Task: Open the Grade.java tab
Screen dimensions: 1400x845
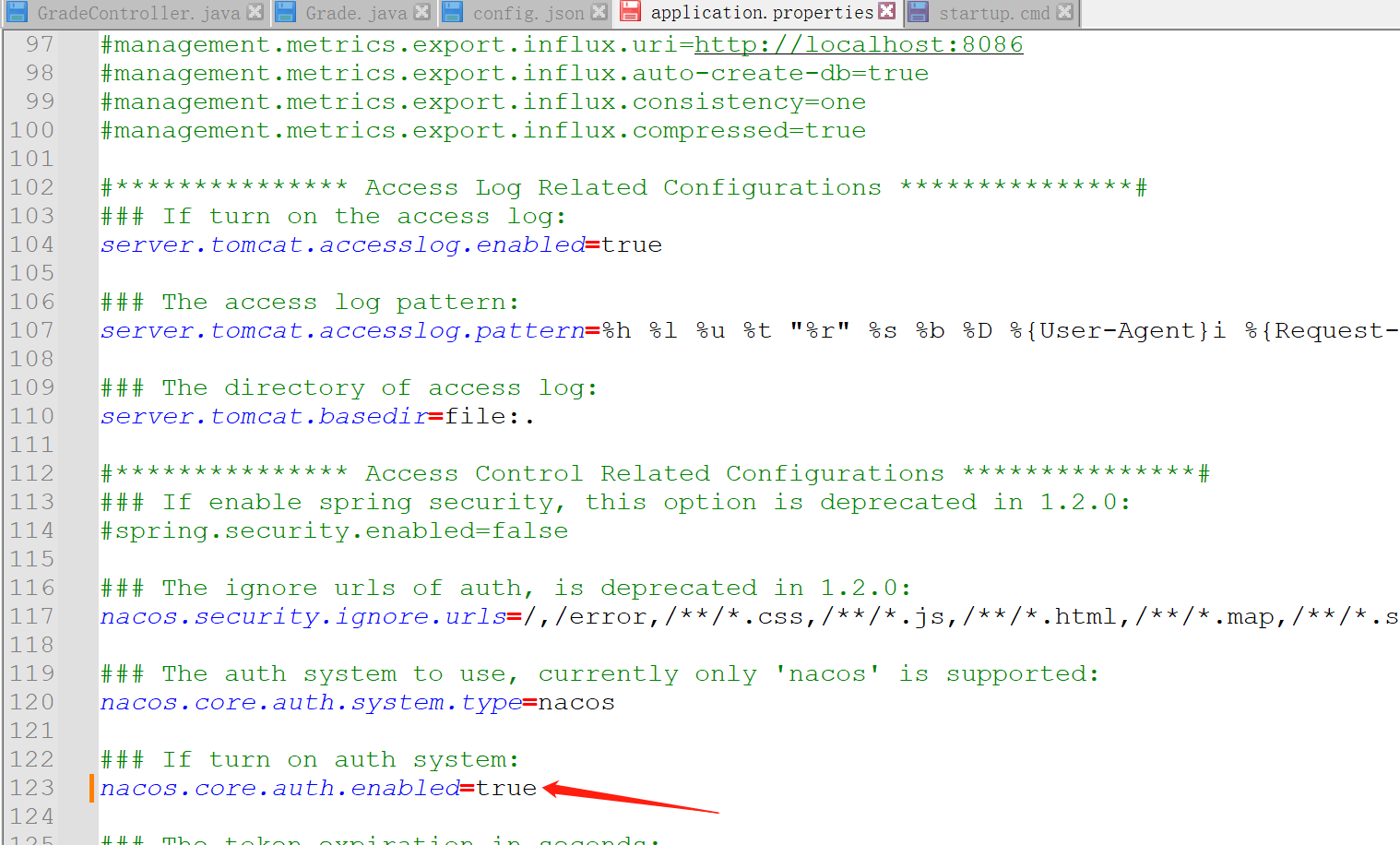Action: click(353, 13)
